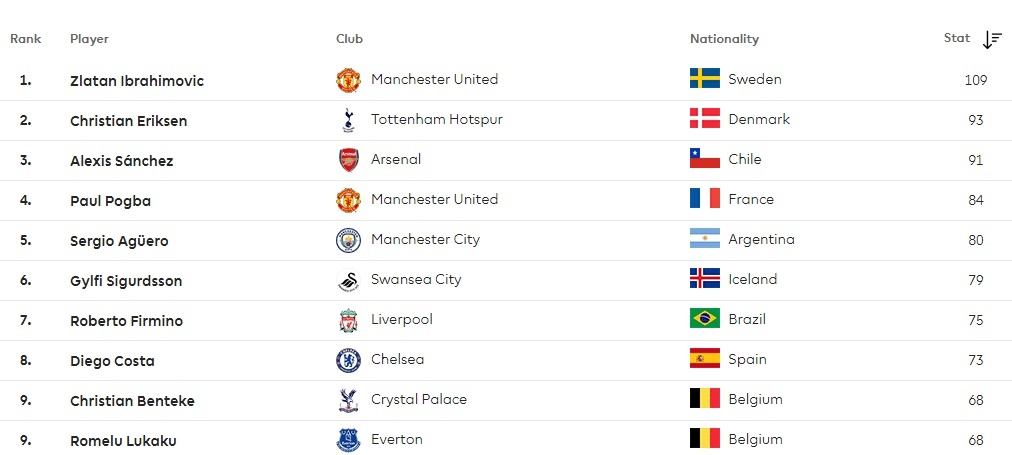Screen dimensions: 1012x455
Task: Click the Manchester City club crest
Action: tap(348, 240)
